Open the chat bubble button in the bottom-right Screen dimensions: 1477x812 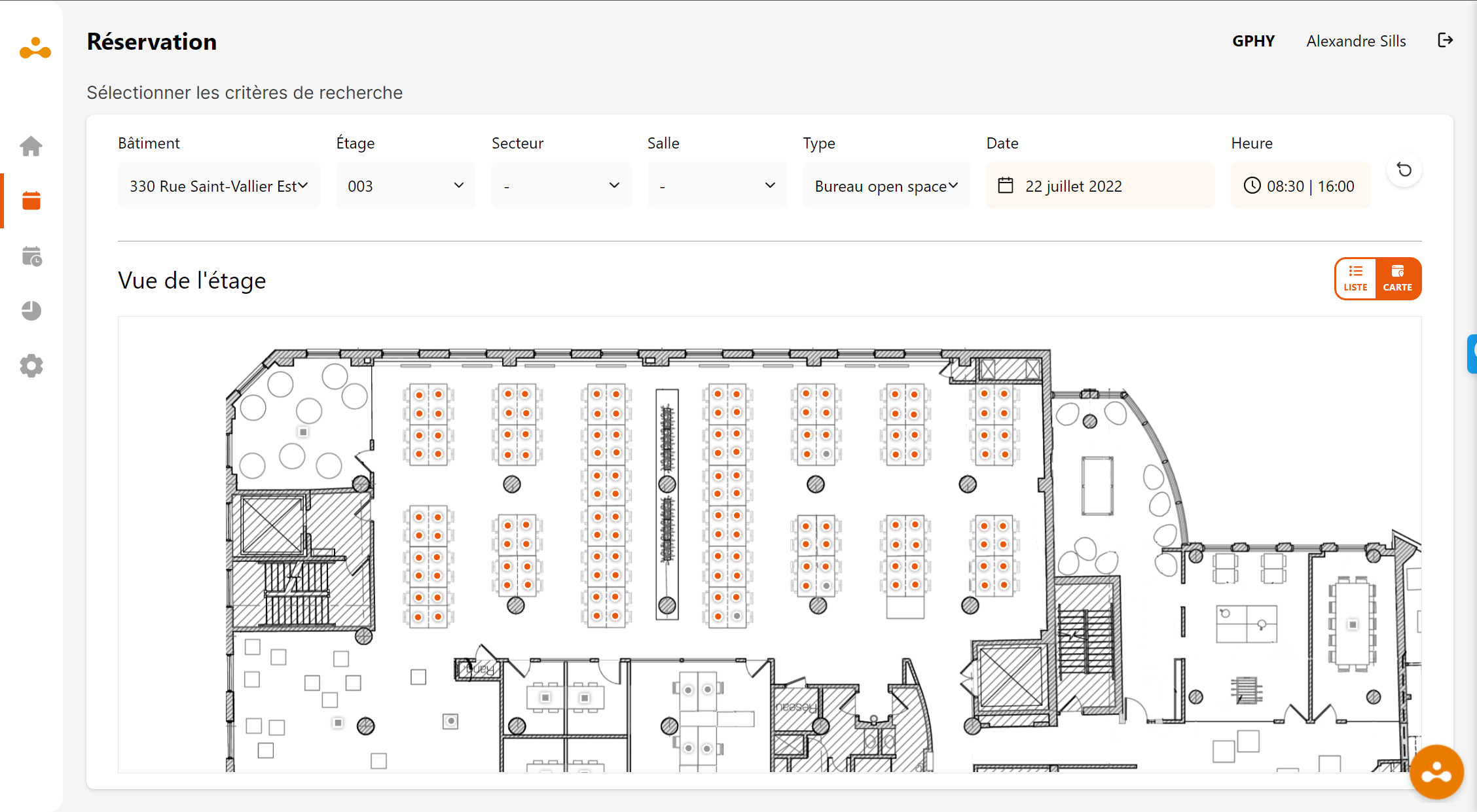tap(1436, 772)
